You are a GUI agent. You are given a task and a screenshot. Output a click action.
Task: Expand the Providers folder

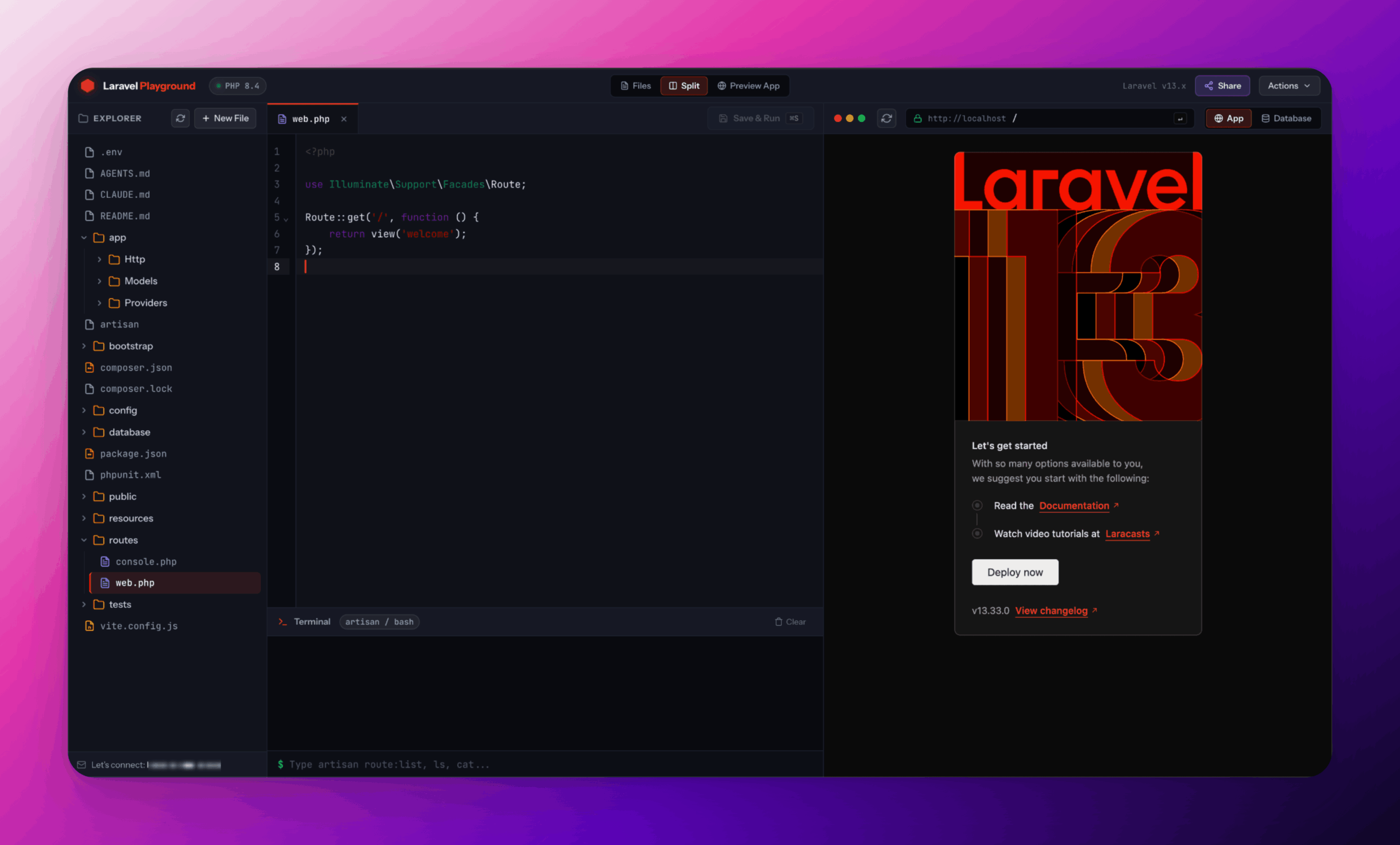click(100, 303)
